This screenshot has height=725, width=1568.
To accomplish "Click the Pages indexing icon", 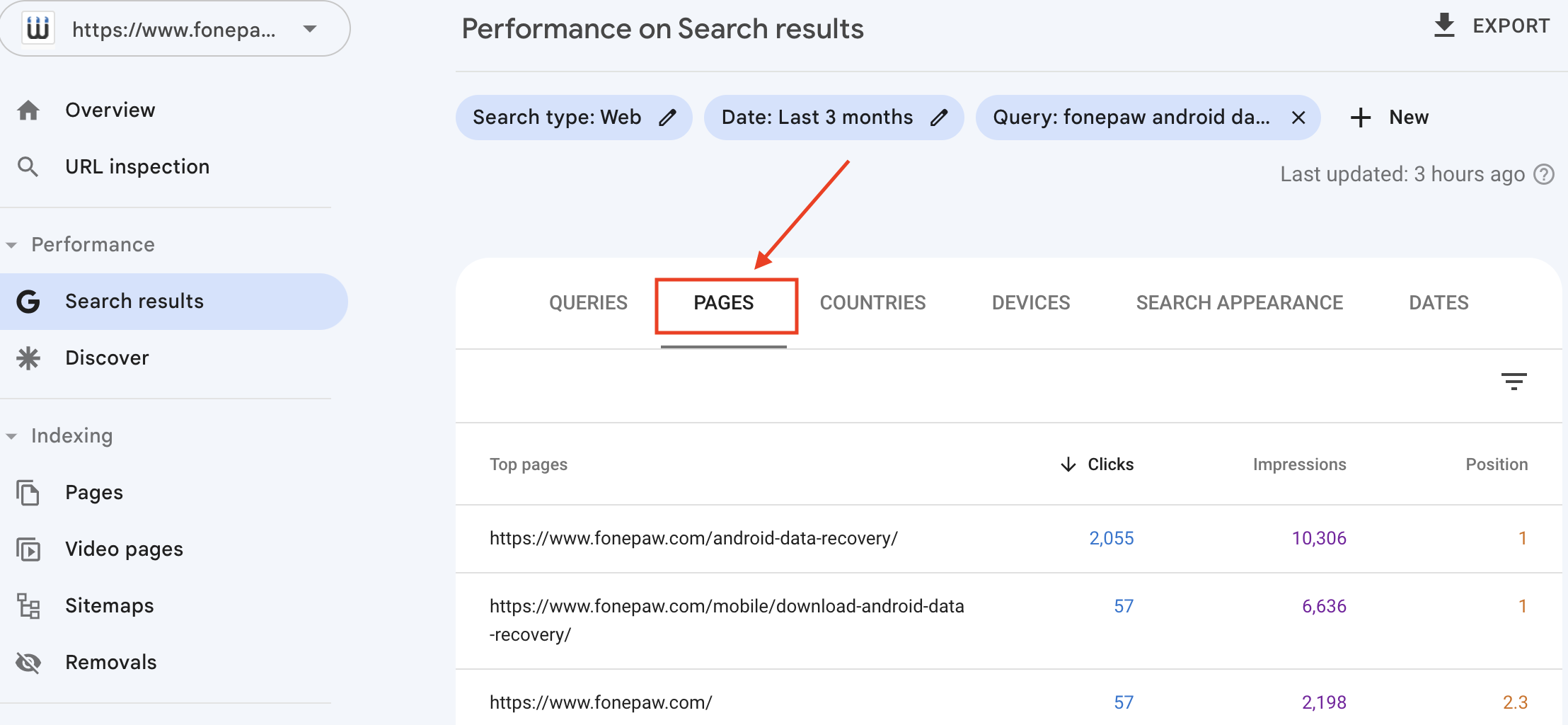I will pyautogui.click(x=28, y=493).
